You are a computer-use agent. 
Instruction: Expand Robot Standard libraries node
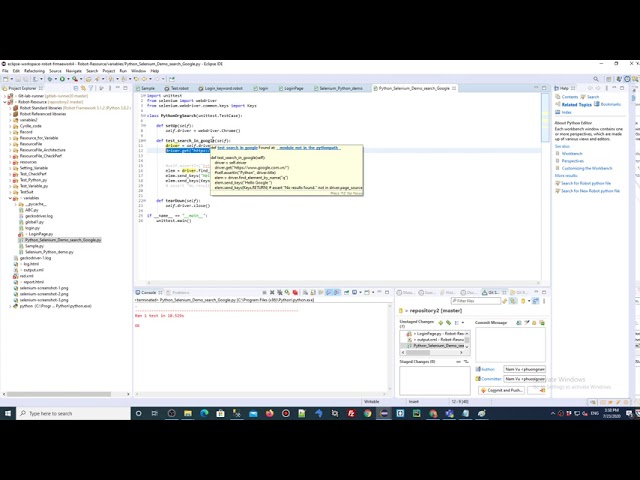[10, 108]
